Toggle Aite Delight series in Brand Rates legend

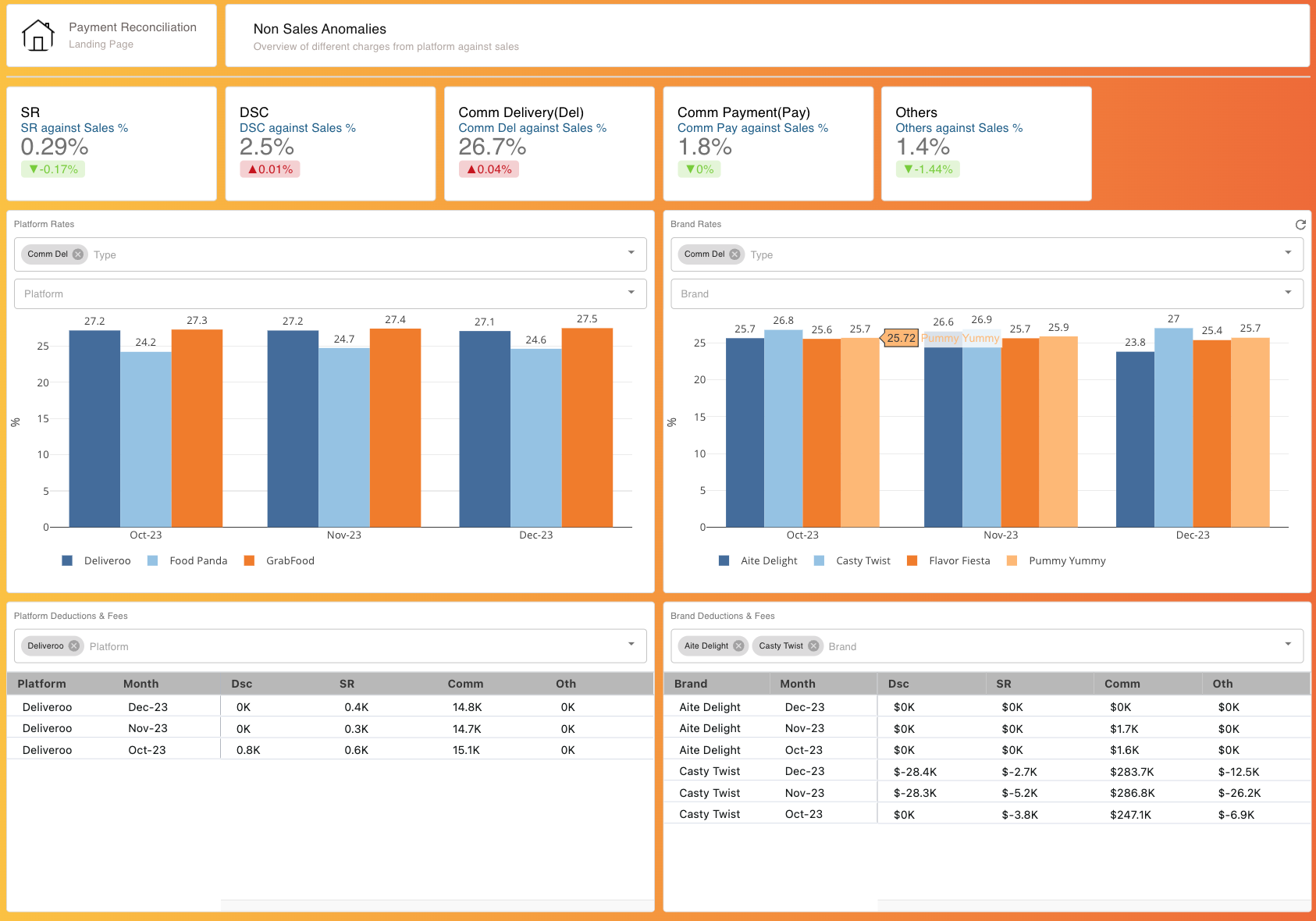point(758,560)
